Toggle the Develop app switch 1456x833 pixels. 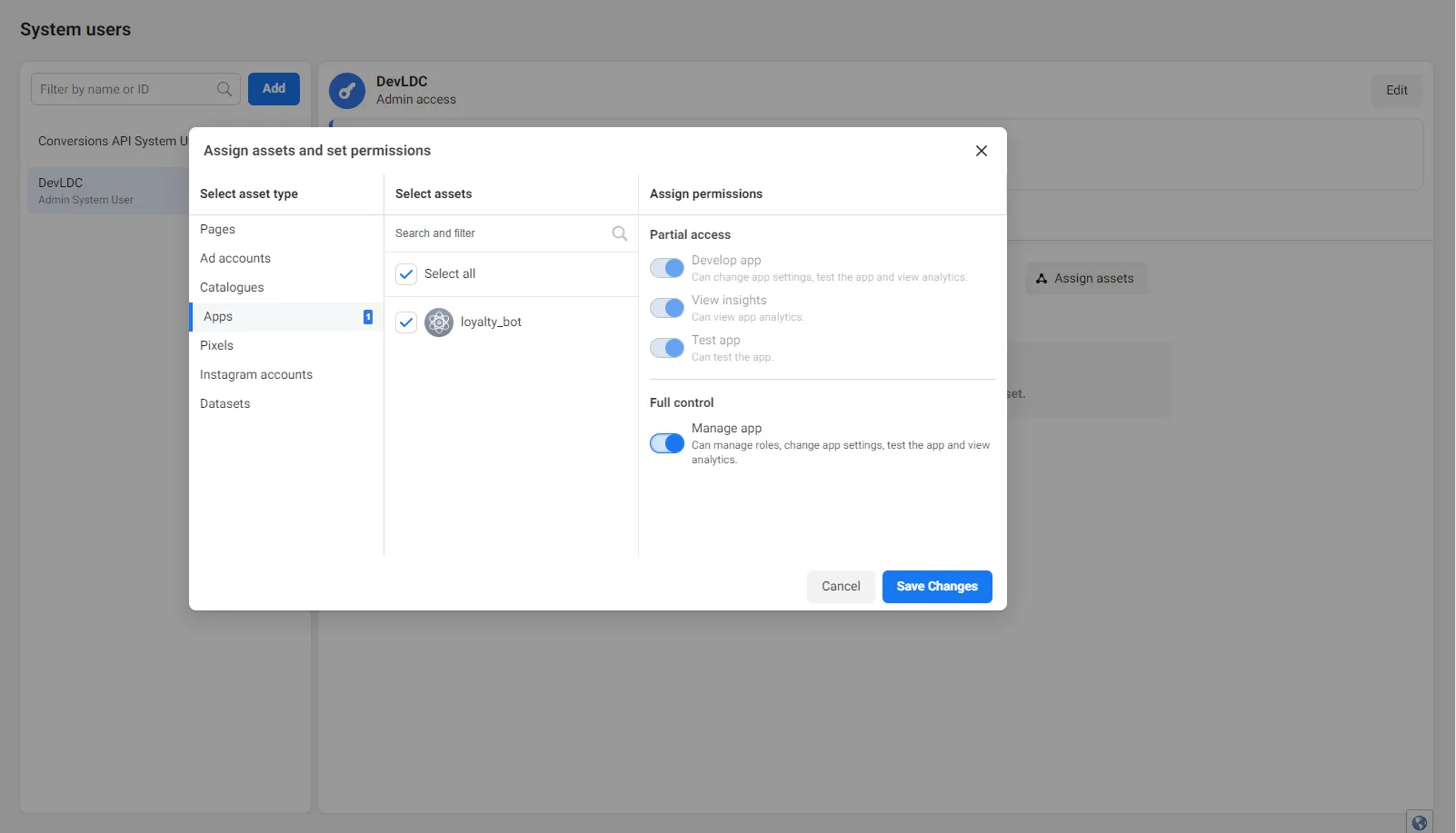(667, 268)
